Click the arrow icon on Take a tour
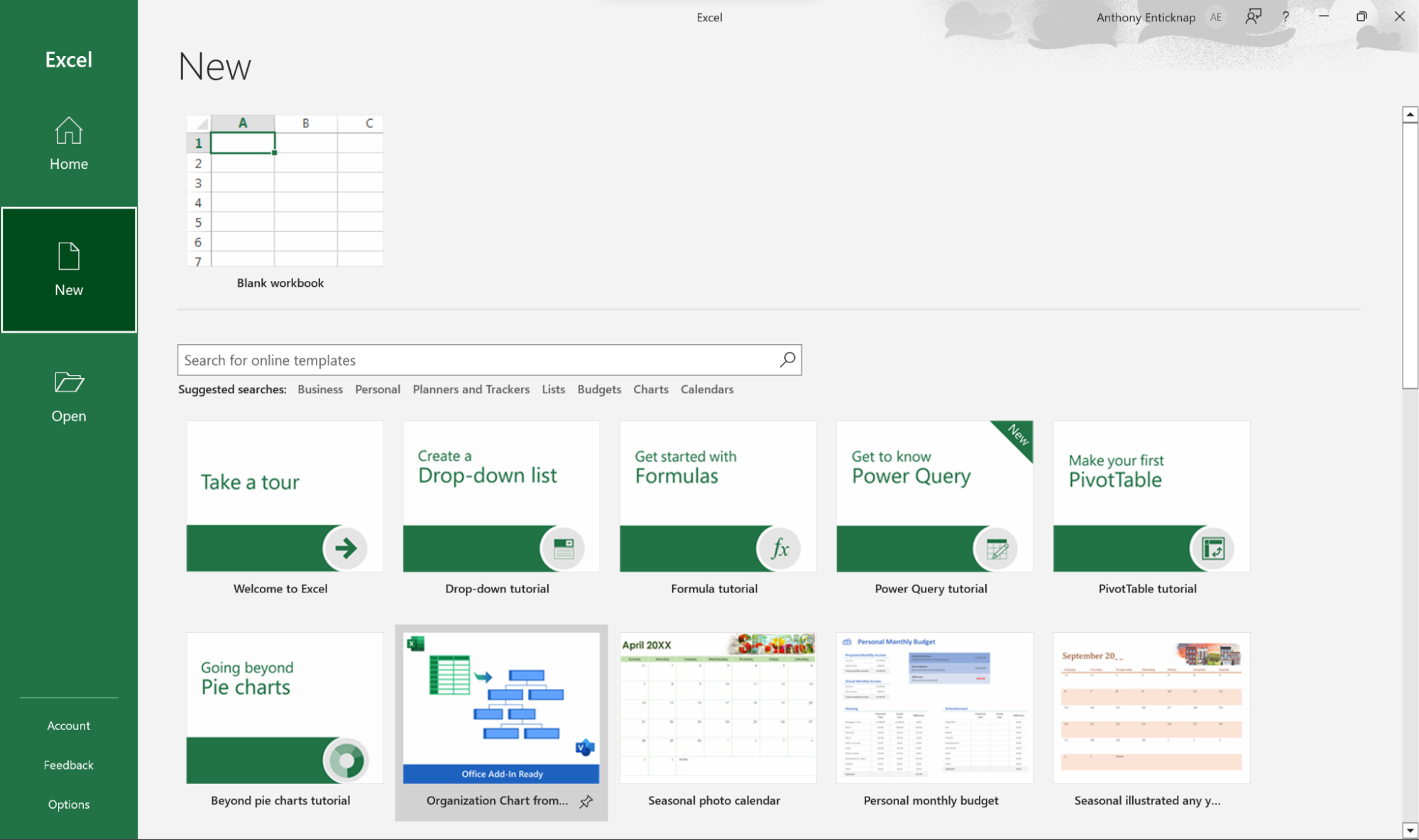This screenshot has width=1419, height=840. tap(345, 548)
